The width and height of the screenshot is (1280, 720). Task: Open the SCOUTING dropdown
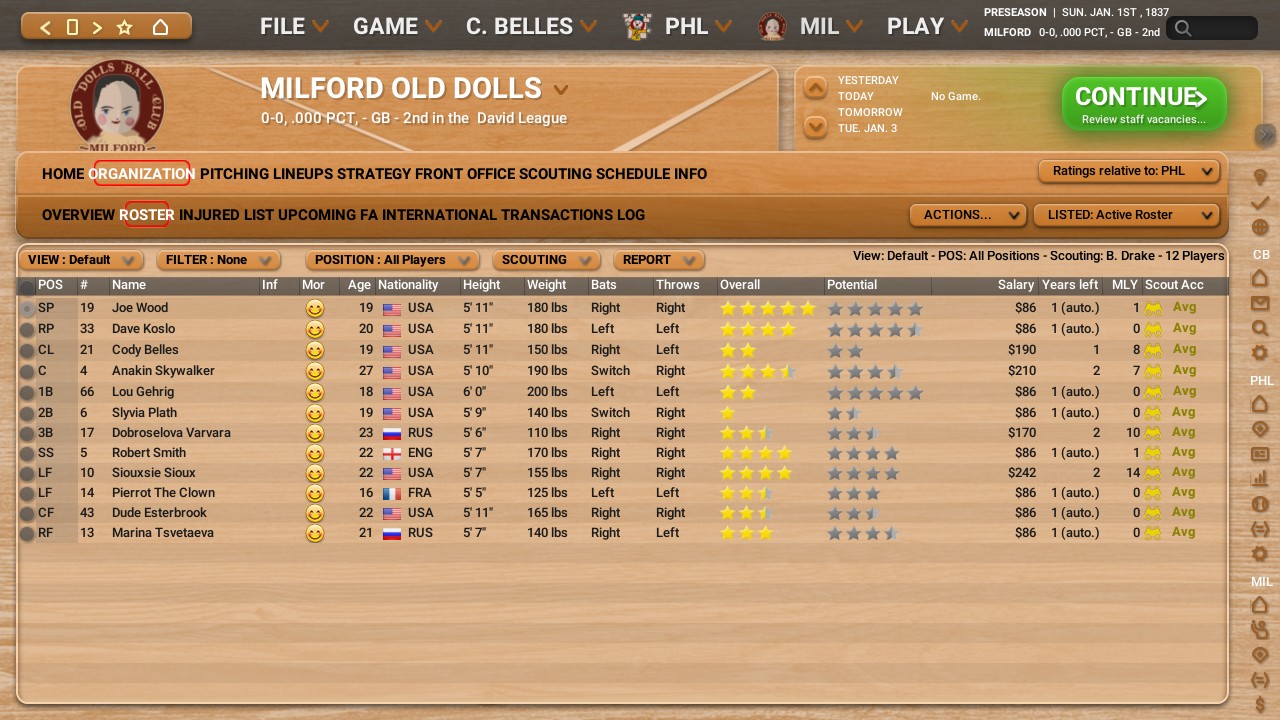546,260
